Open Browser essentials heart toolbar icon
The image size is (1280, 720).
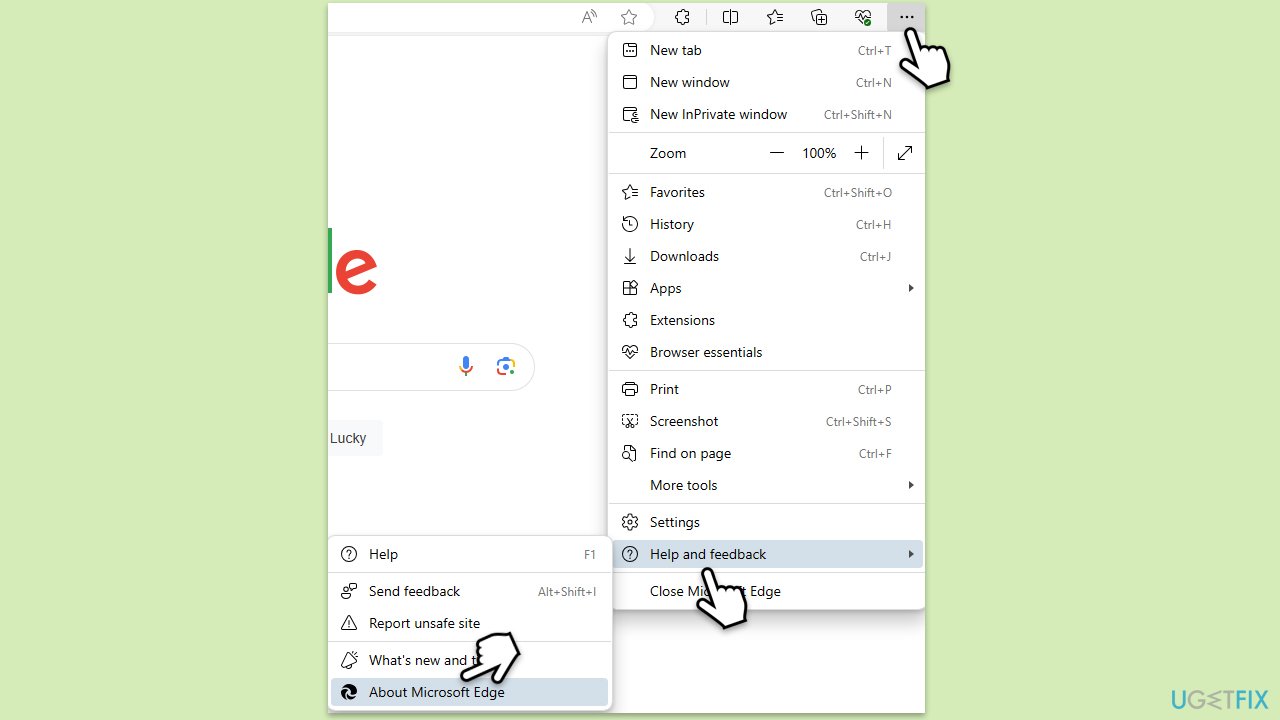tap(863, 17)
